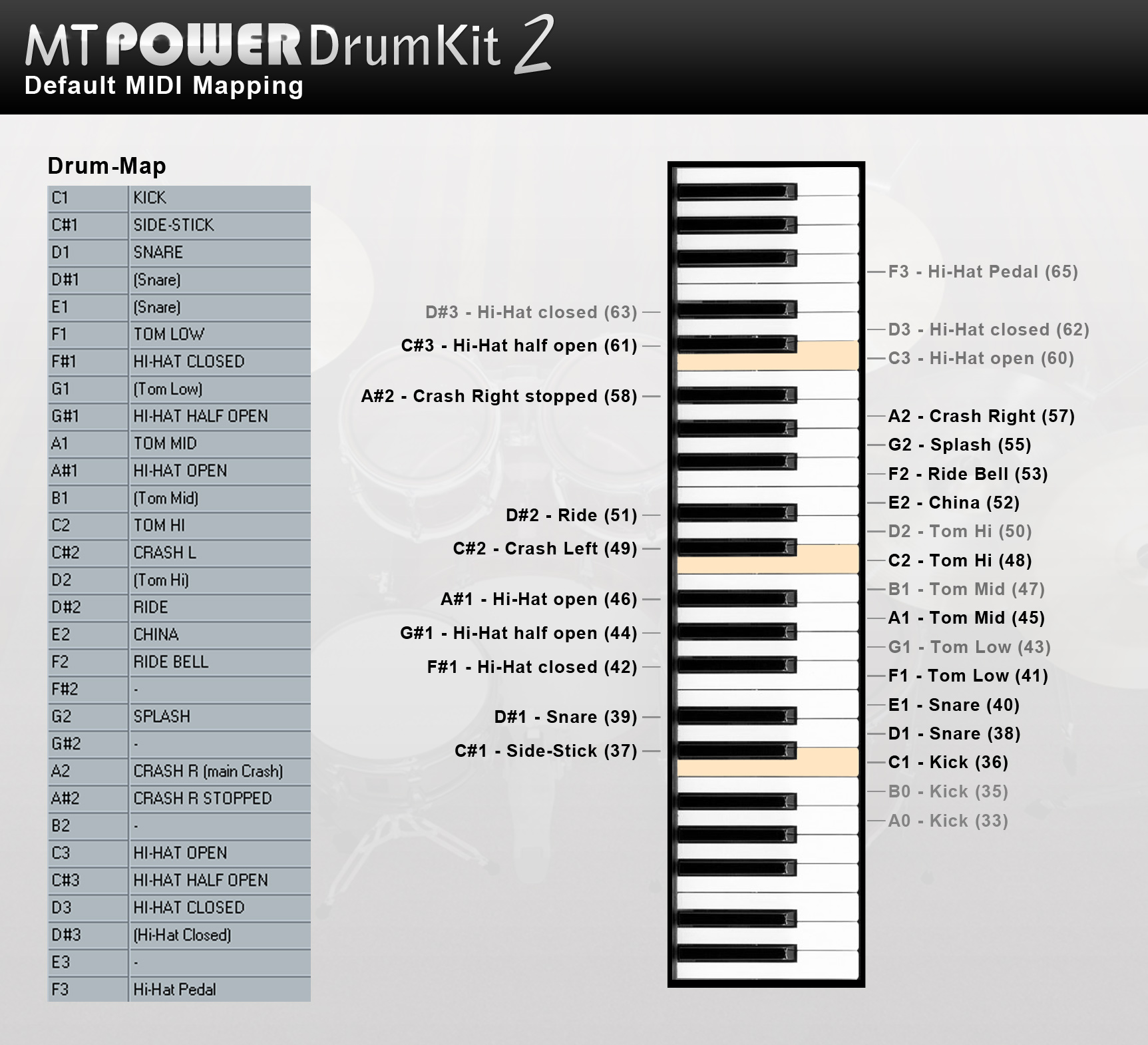Select the SIDE-STICK row in the Drum-Map
The width and height of the screenshot is (1148, 1045).
179,225
